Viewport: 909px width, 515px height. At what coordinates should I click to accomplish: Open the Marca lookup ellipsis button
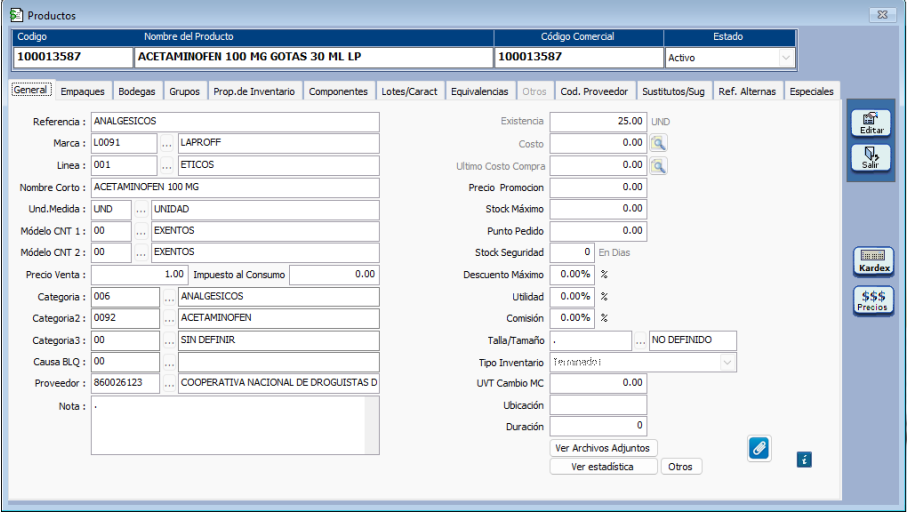click(167, 143)
